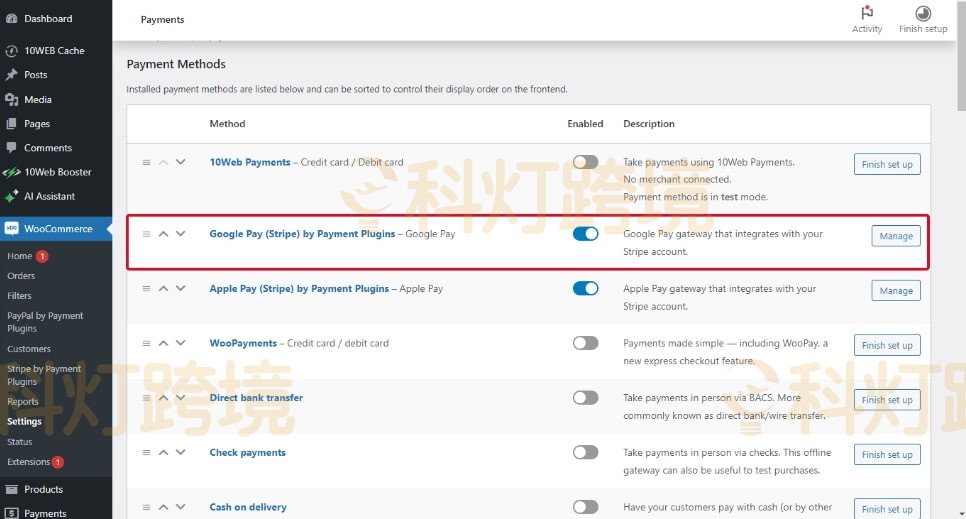Open Stripe by Payment Plugins menu
The width and height of the screenshot is (966, 519).
pos(44,375)
